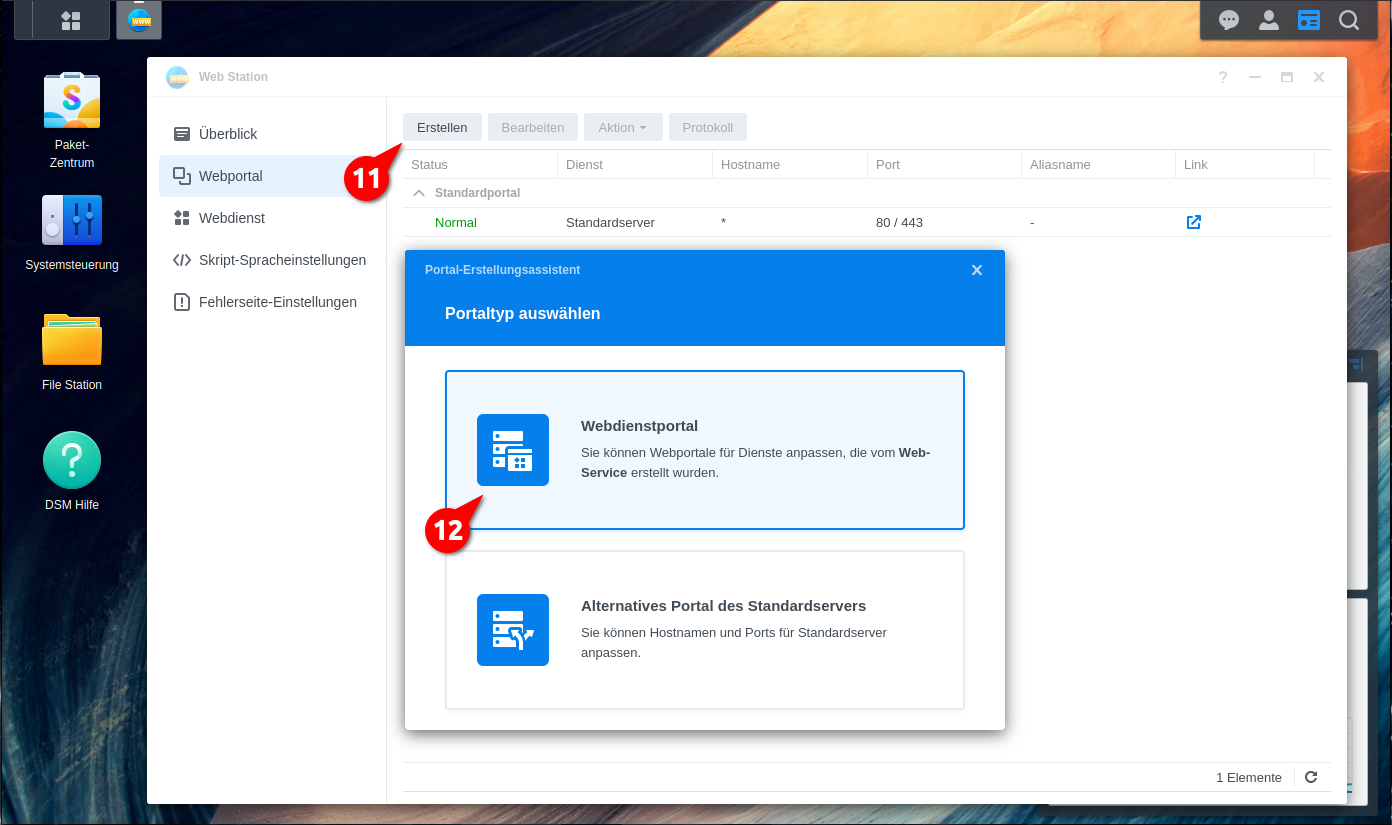Viewport: 1392px width, 825px height.
Task: Click the Erstellen button
Action: point(442,127)
